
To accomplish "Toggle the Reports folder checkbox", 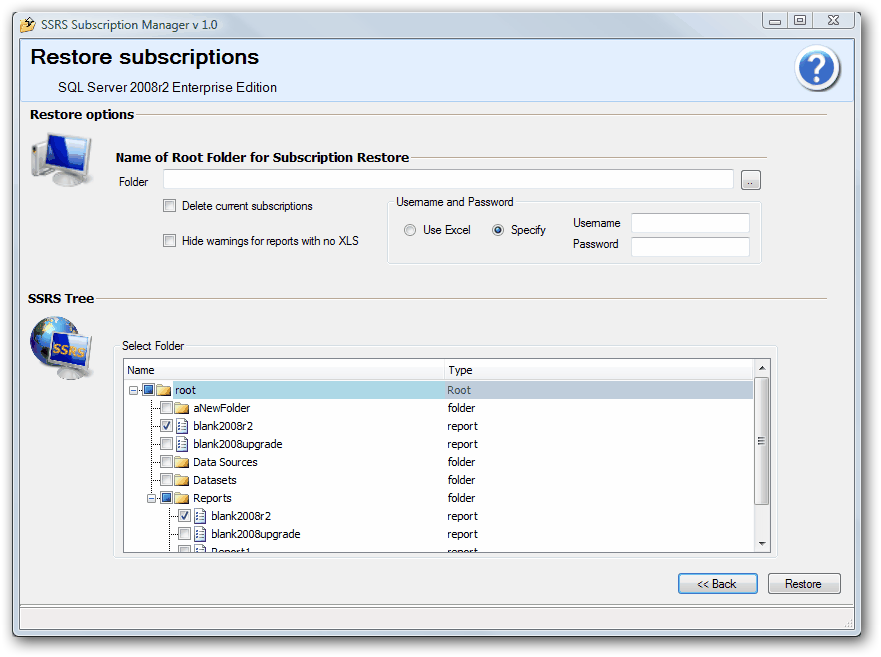I will (166, 497).
